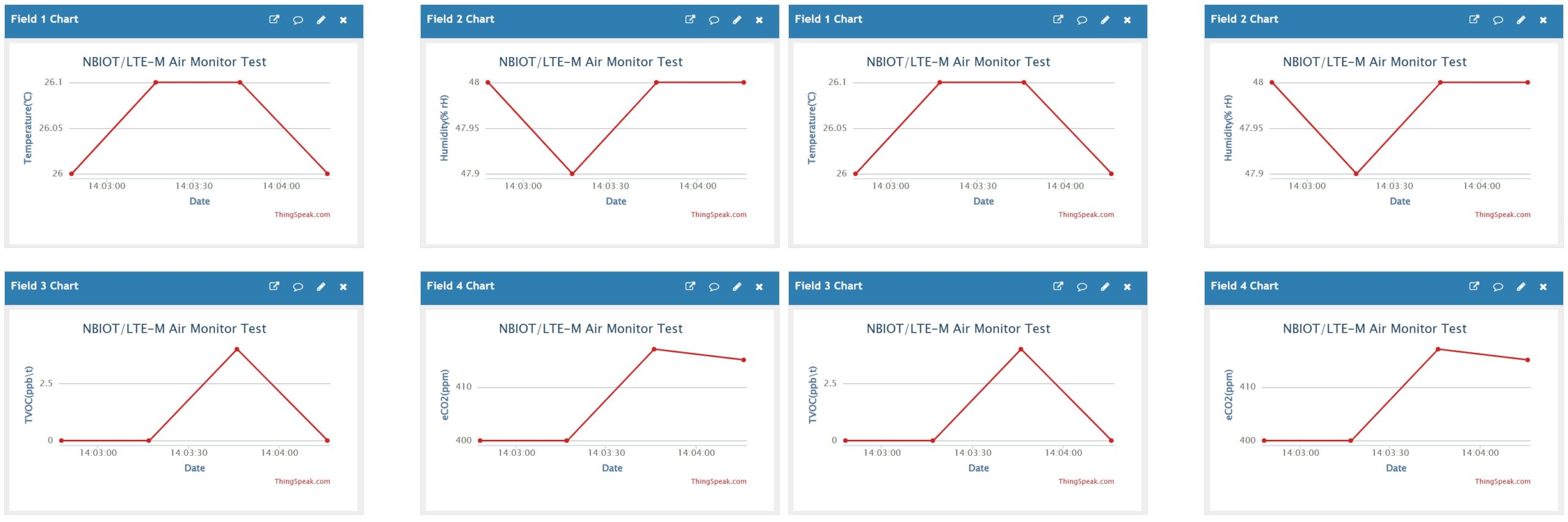
Task: Open ThingSpeak.com link in second Temperature chart
Action: point(1086,214)
